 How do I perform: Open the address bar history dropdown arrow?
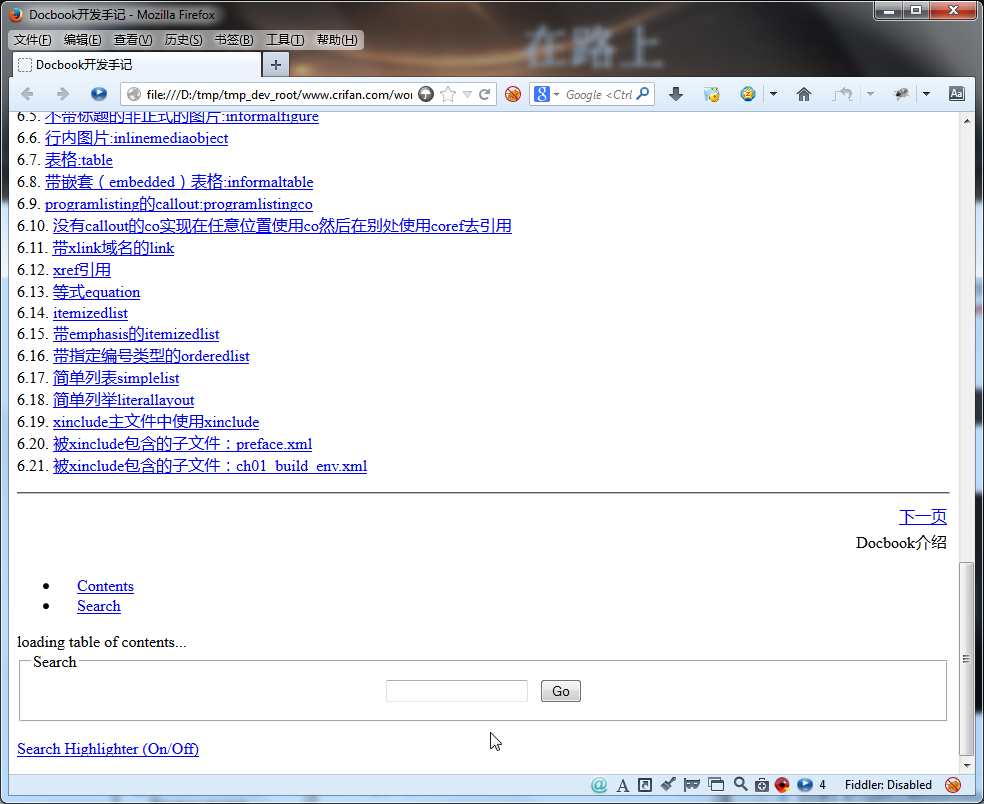pyautogui.click(x=468, y=94)
